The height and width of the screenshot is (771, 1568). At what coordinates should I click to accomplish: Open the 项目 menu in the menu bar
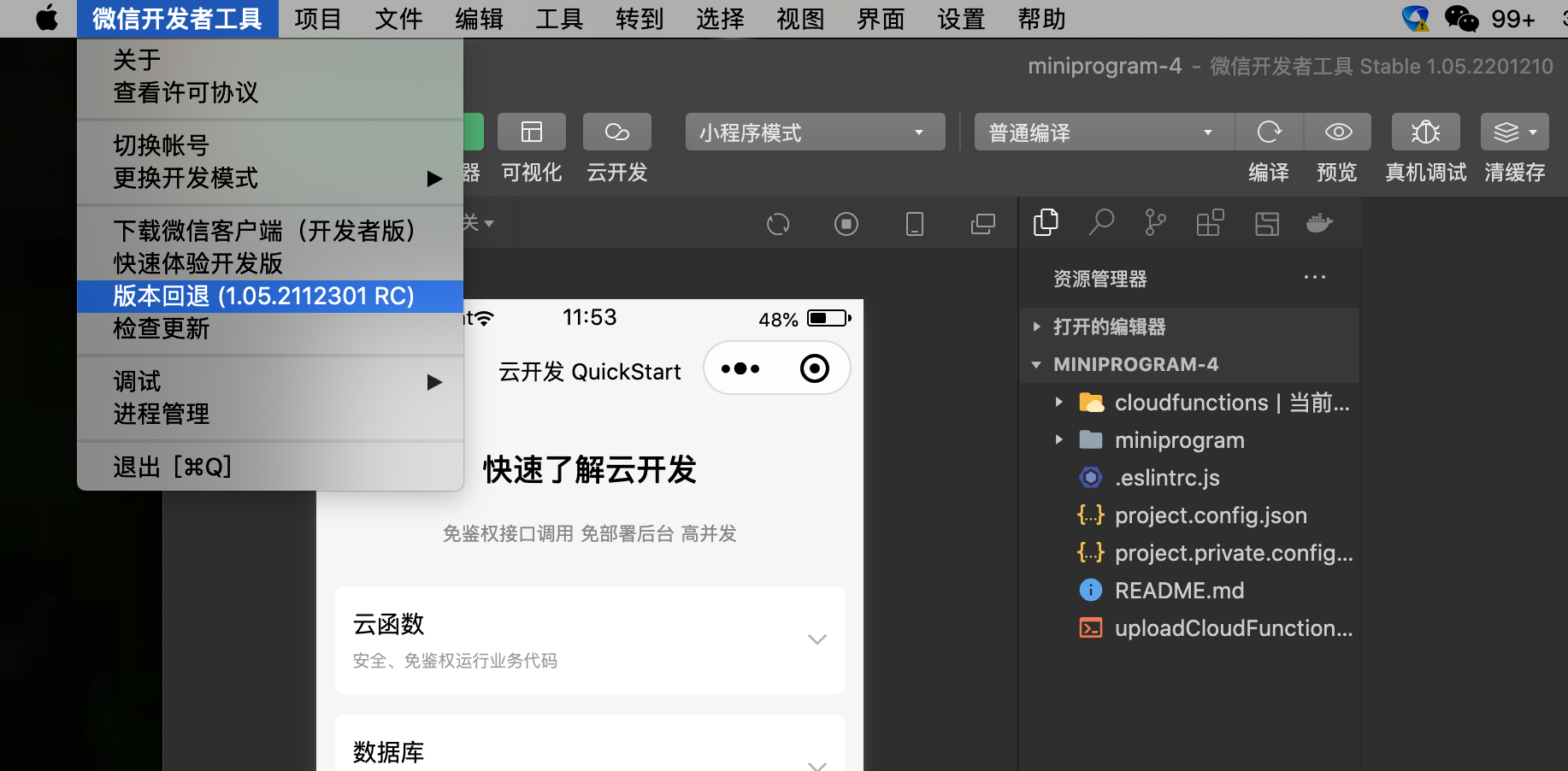coord(318,19)
